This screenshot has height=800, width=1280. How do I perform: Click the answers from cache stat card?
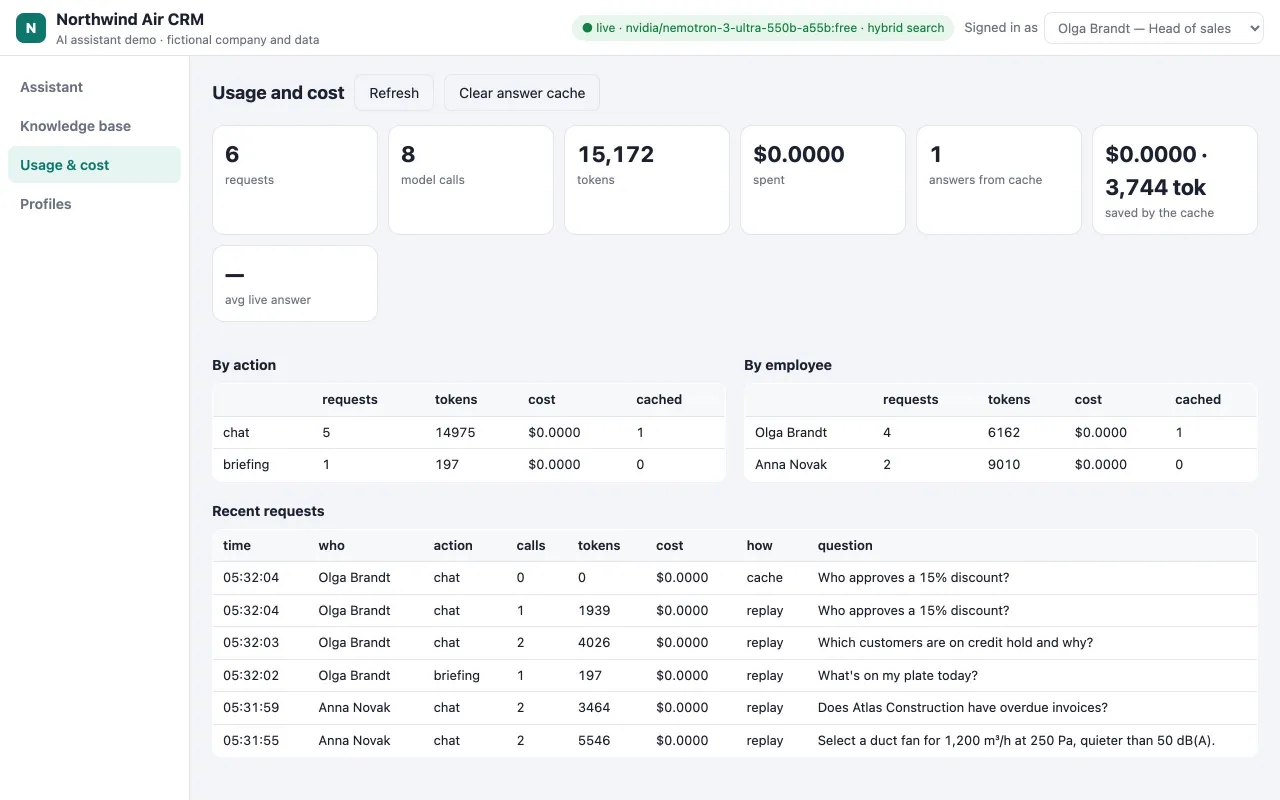[999, 180]
